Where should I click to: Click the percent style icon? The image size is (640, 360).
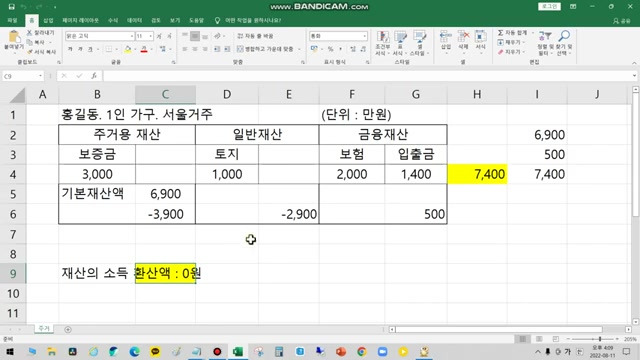pos(330,49)
